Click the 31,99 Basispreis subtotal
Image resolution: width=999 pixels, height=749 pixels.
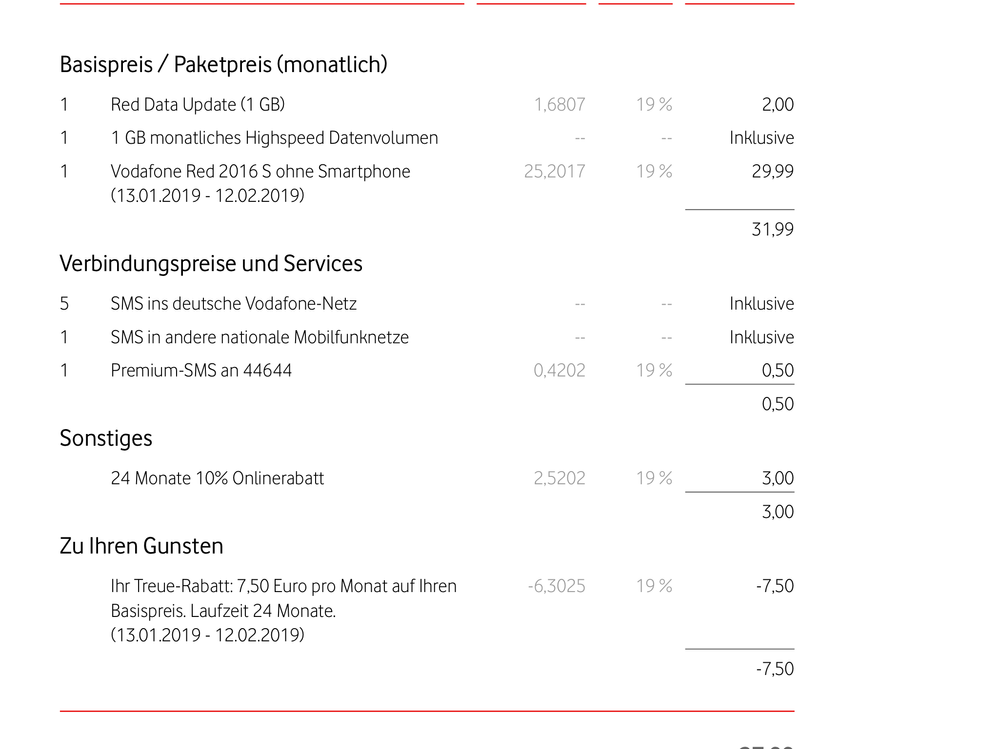click(x=772, y=230)
